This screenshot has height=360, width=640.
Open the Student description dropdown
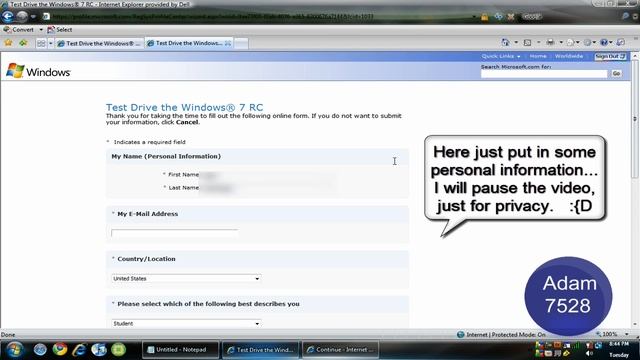[186, 323]
